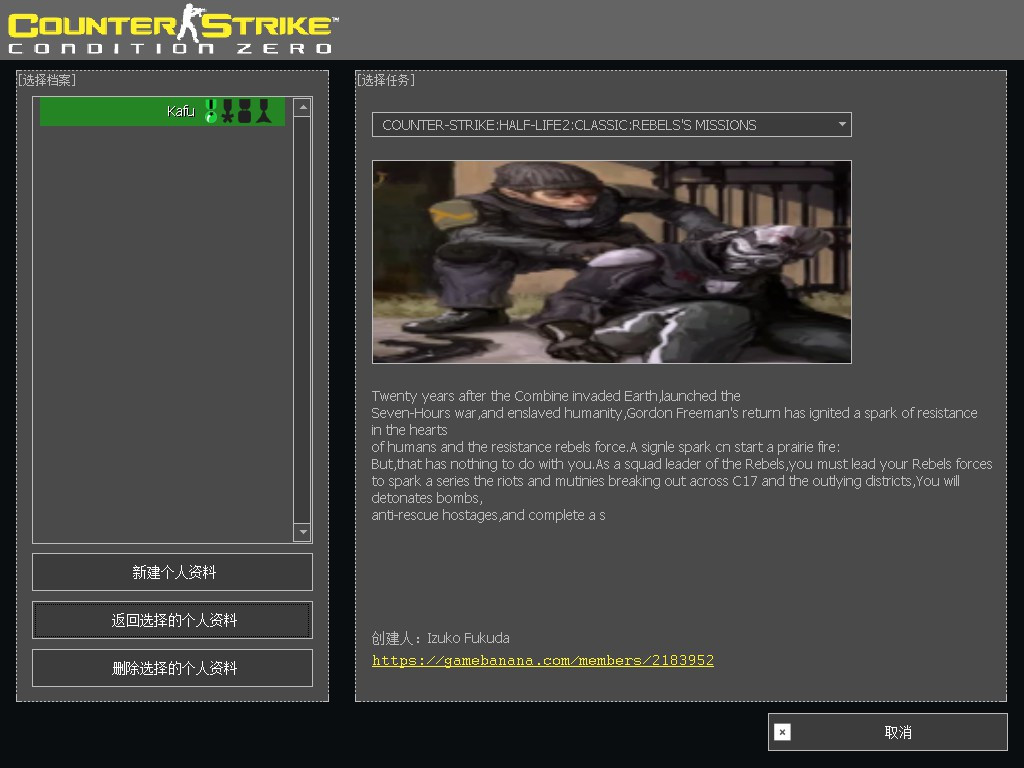Viewport: 1024px width, 768px height.
Task: Click 删除选择的个人资料 button
Action: click(x=172, y=668)
